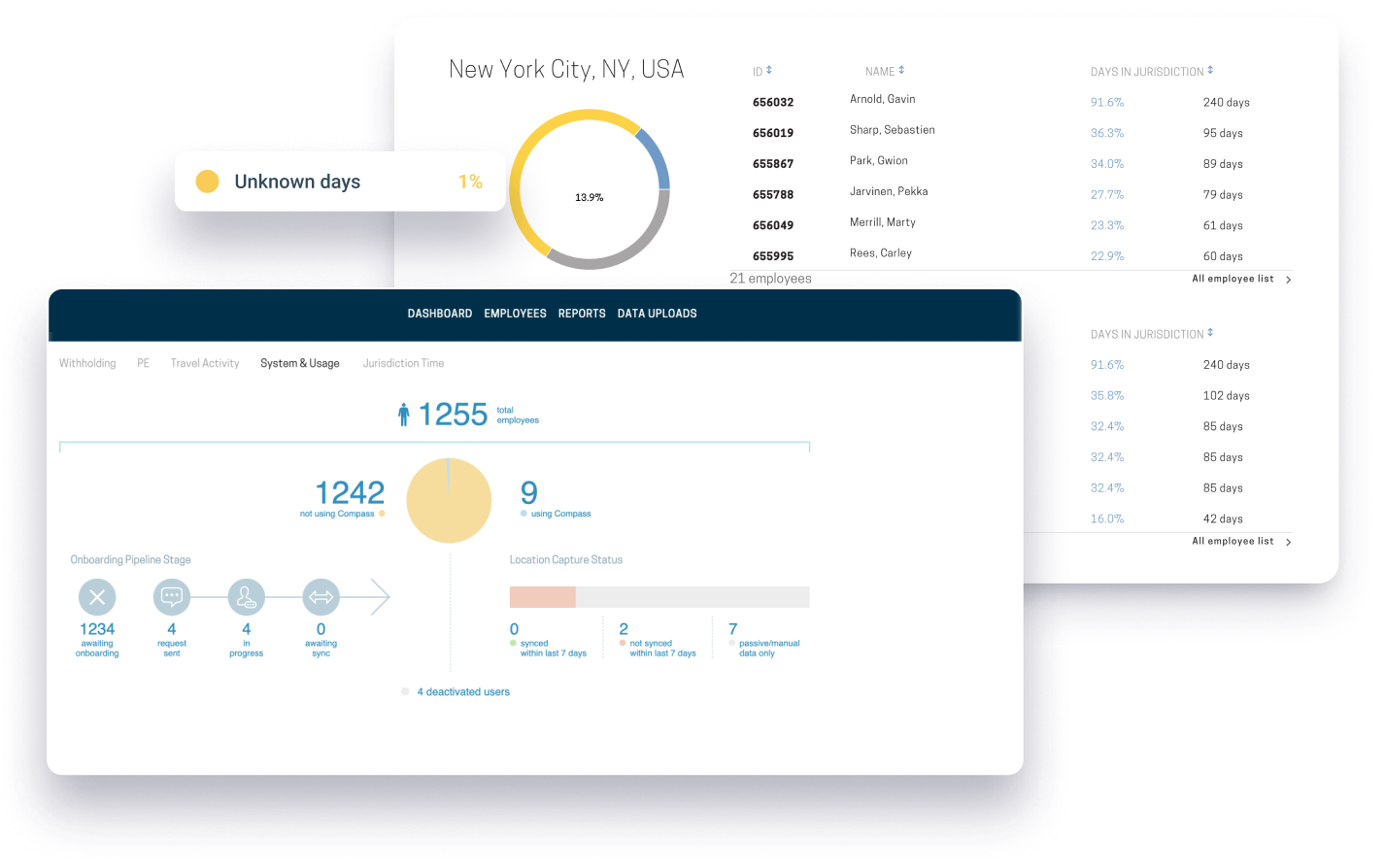Click the Unknown days legend dot
The image size is (1385, 868).
tap(206, 182)
